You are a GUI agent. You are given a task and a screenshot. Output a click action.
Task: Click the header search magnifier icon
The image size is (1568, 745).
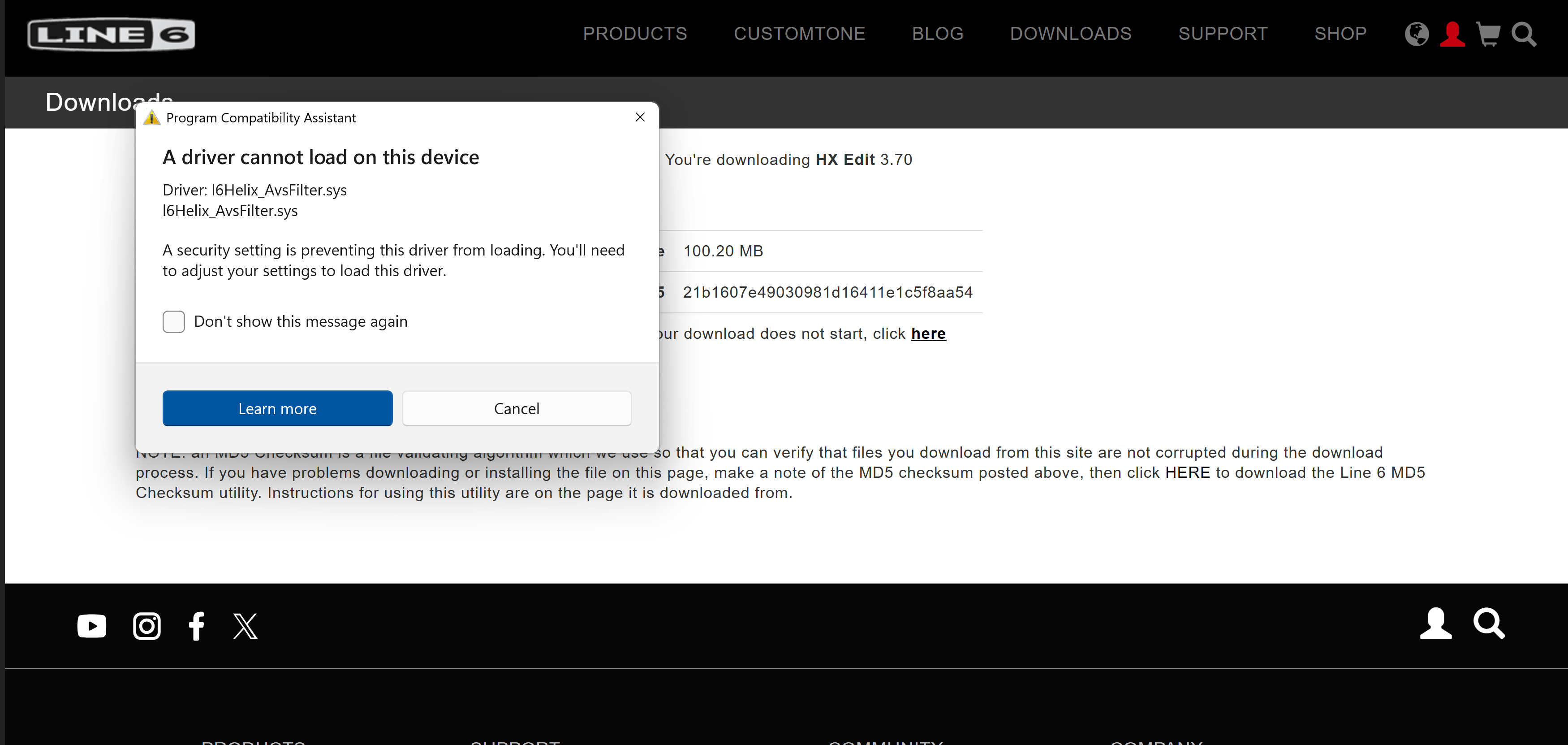coord(1524,35)
